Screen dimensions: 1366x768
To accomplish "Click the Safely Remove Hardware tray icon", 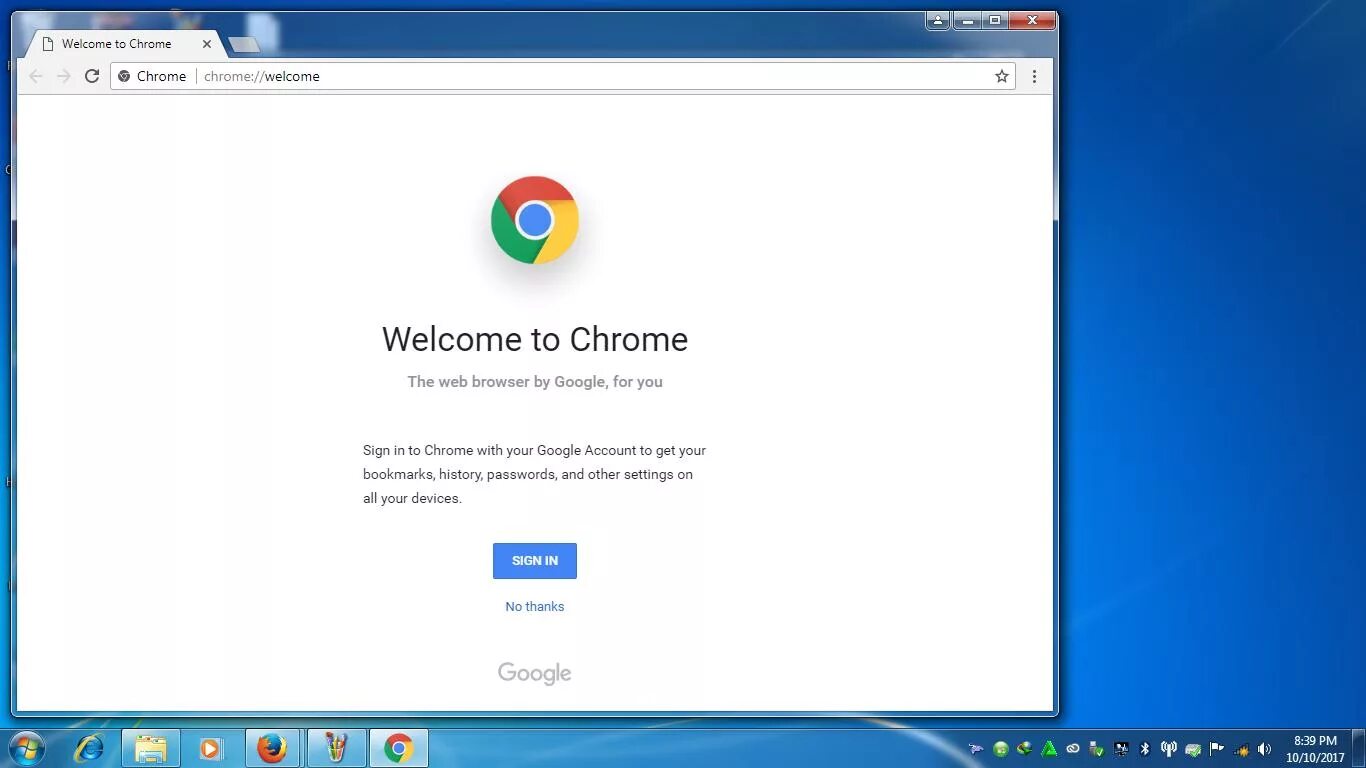I will pyautogui.click(x=1097, y=749).
